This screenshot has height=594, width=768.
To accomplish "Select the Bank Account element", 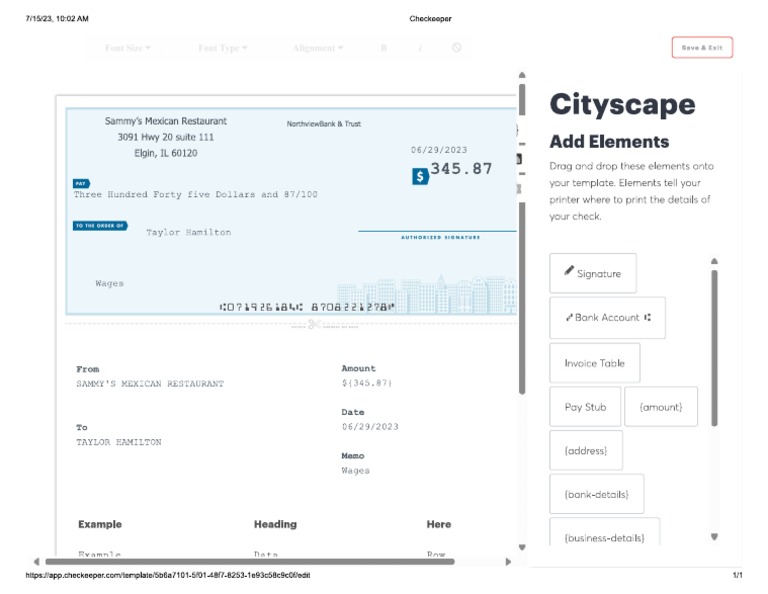I will (x=607, y=317).
